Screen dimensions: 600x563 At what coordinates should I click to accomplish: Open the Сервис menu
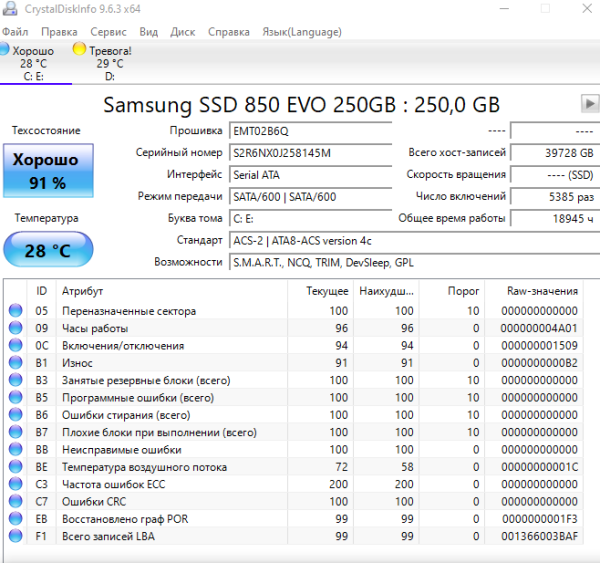[108, 31]
